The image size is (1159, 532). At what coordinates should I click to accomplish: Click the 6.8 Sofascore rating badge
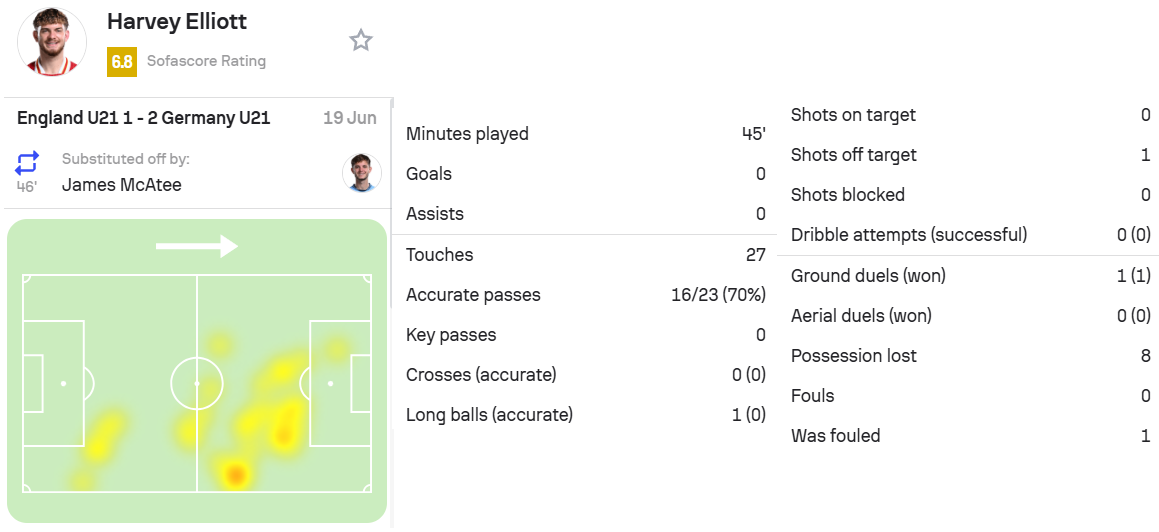coord(122,61)
